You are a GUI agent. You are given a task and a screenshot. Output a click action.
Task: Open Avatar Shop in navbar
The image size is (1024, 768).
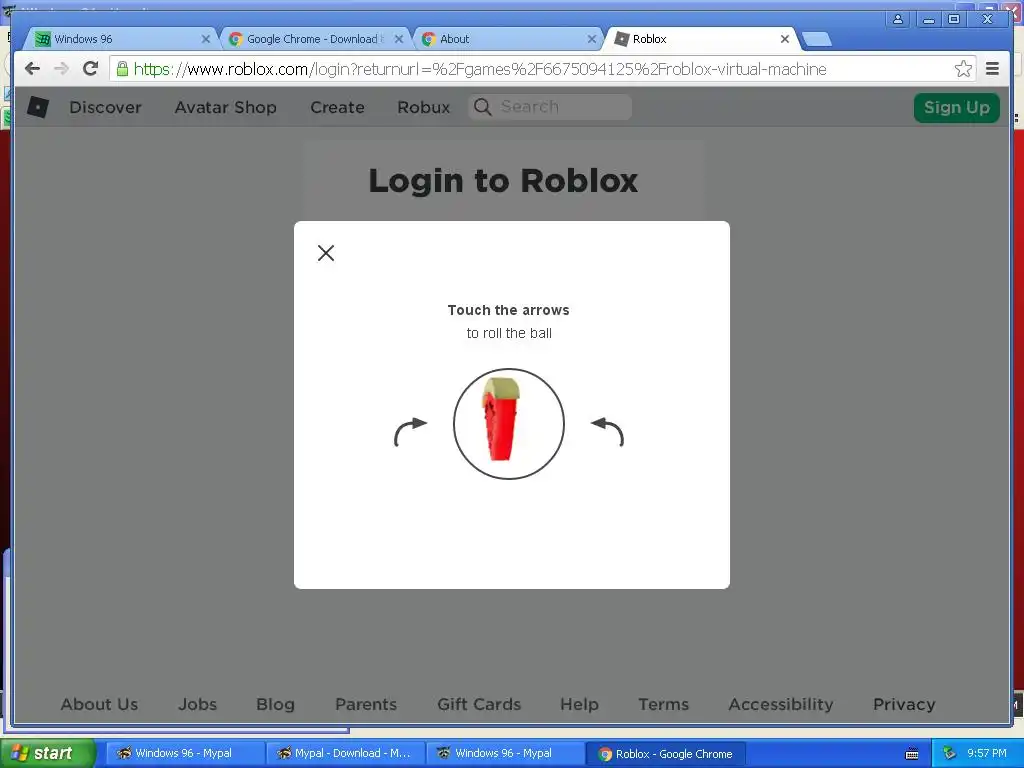[225, 107]
